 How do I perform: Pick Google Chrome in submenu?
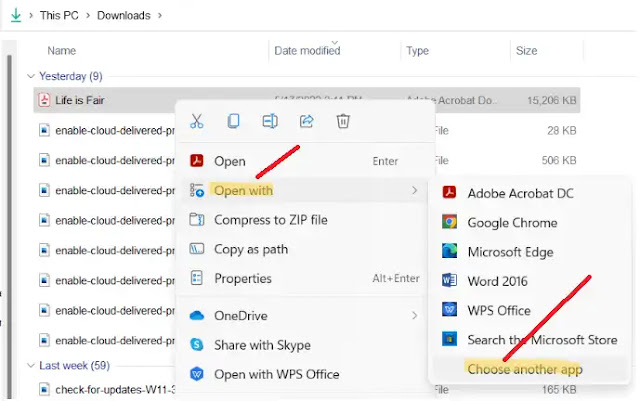coord(530,223)
